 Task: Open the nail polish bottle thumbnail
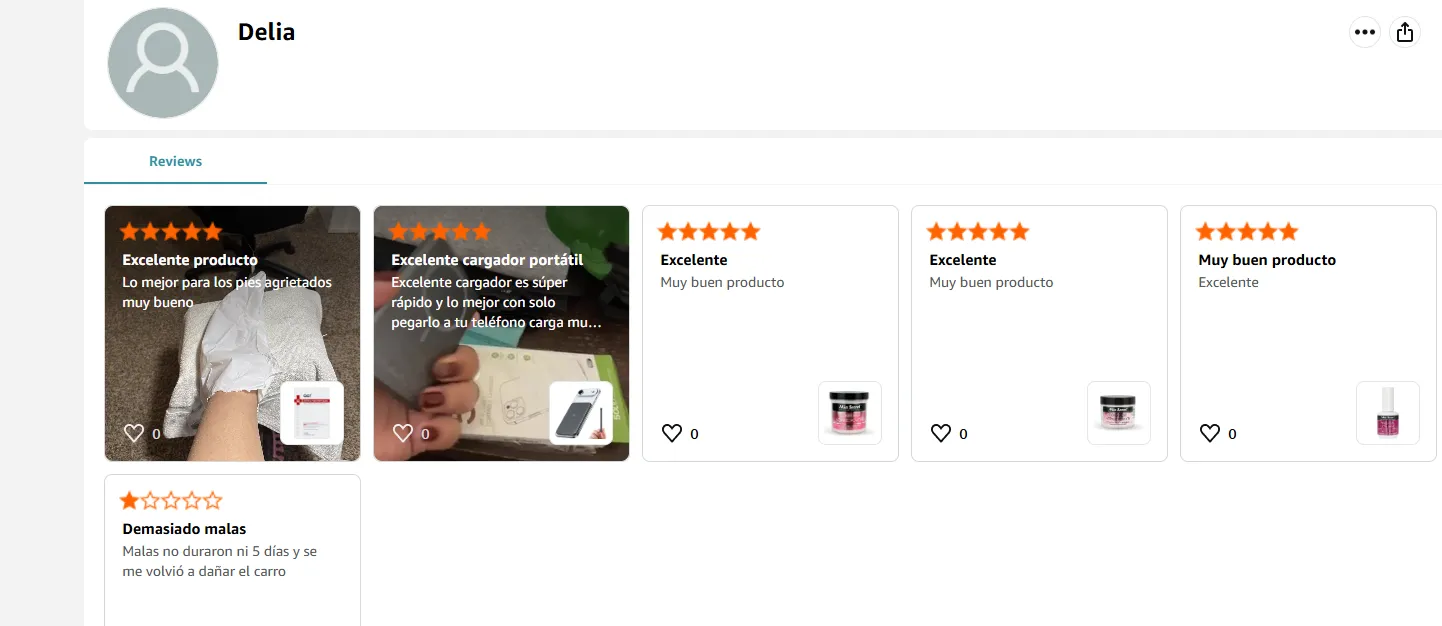(x=1388, y=413)
